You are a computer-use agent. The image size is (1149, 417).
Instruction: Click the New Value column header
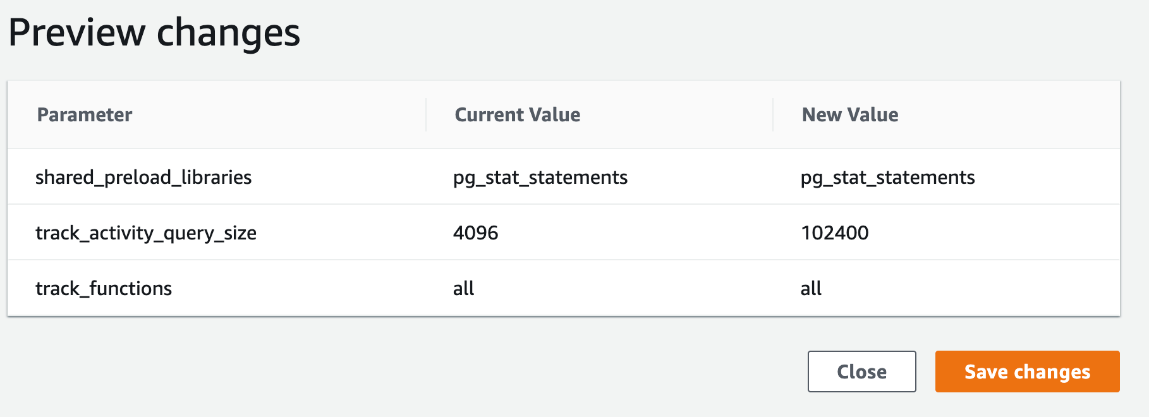coord(849,115)
